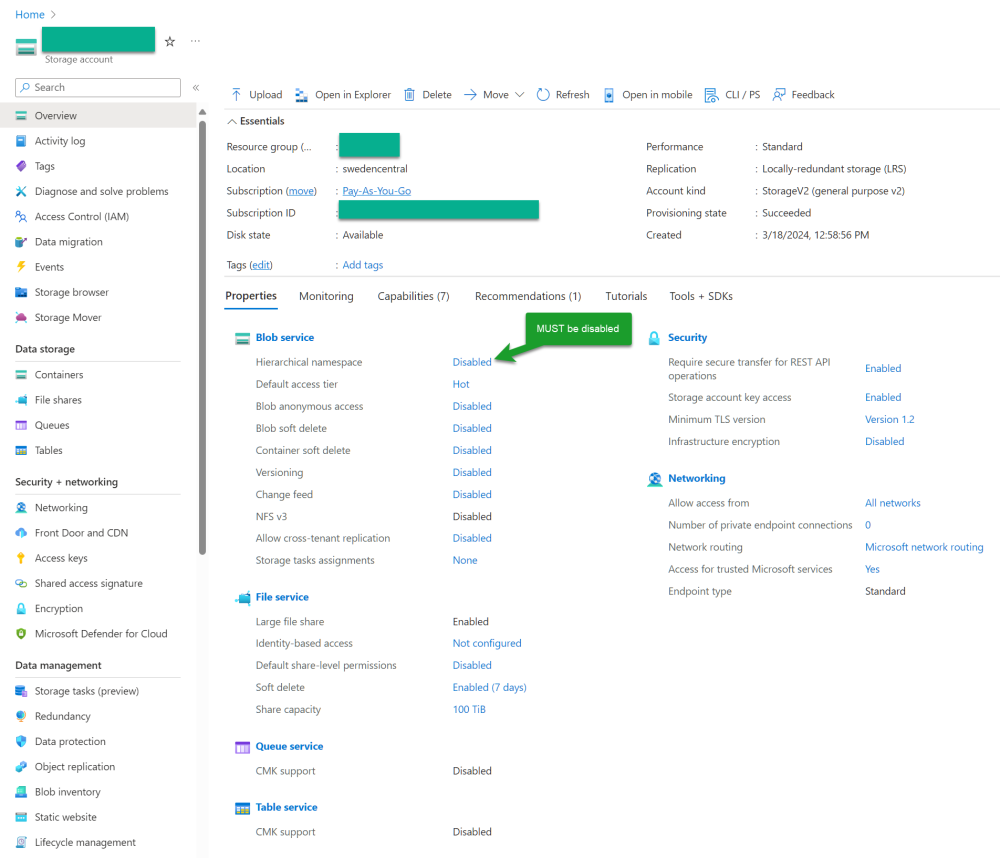1000x858 pixels.
Task: Click the Access Control (IAM) icon
Action: [21, 216]
